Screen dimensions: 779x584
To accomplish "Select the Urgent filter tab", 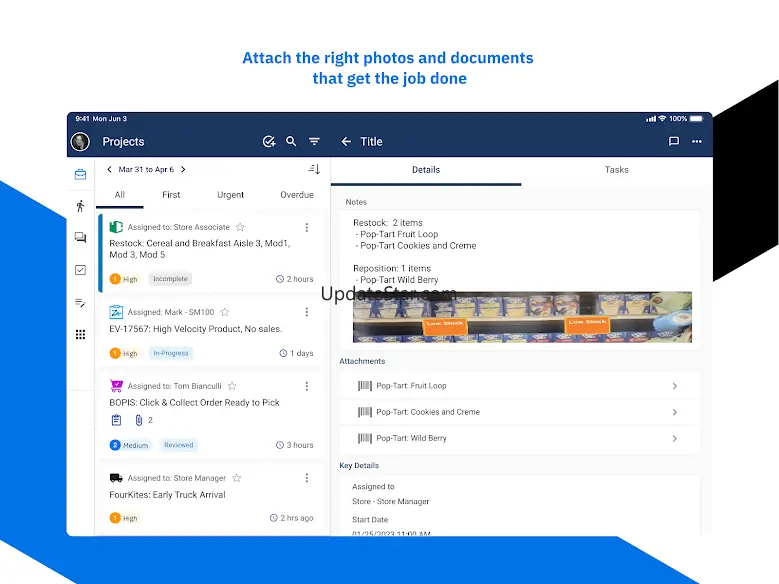I will [x=231, y=195].
